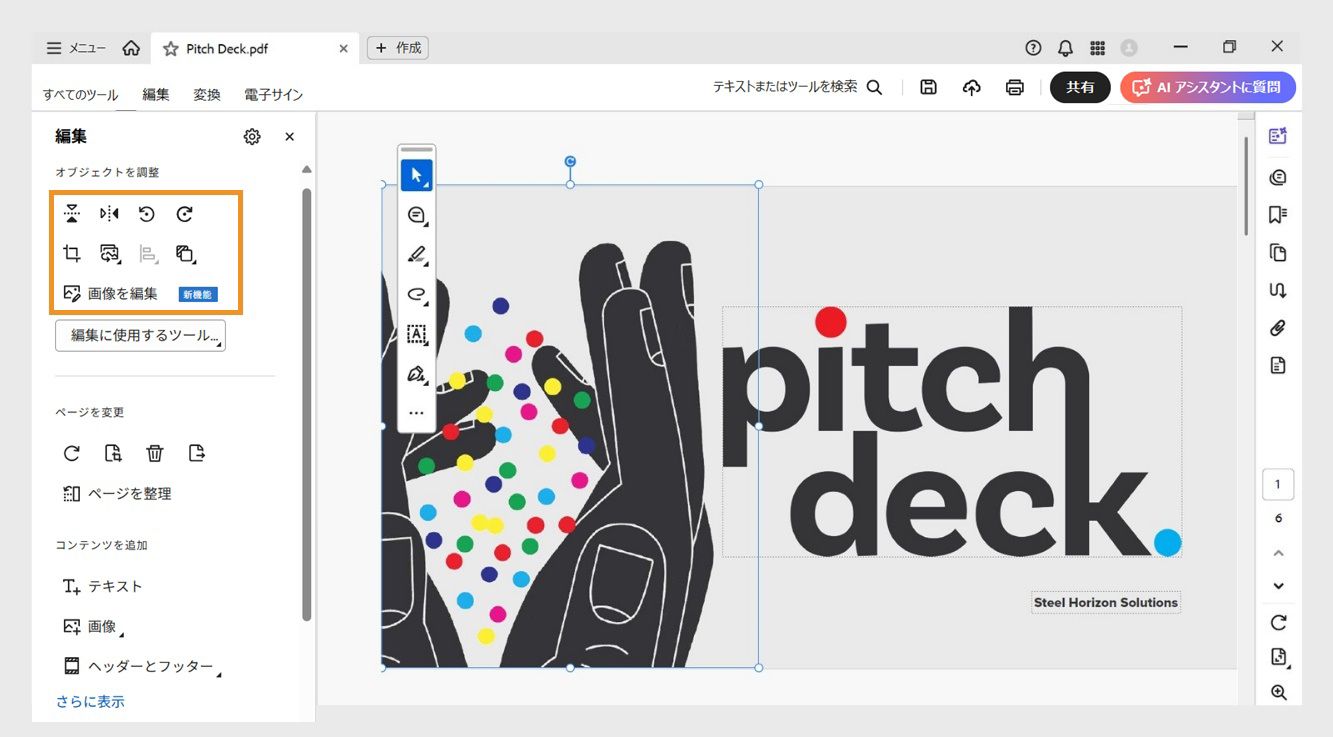Expand ヘッダーとフッター options
Image resolution: width=1333 pixels, height=737 pixels.
pos(142,667)
